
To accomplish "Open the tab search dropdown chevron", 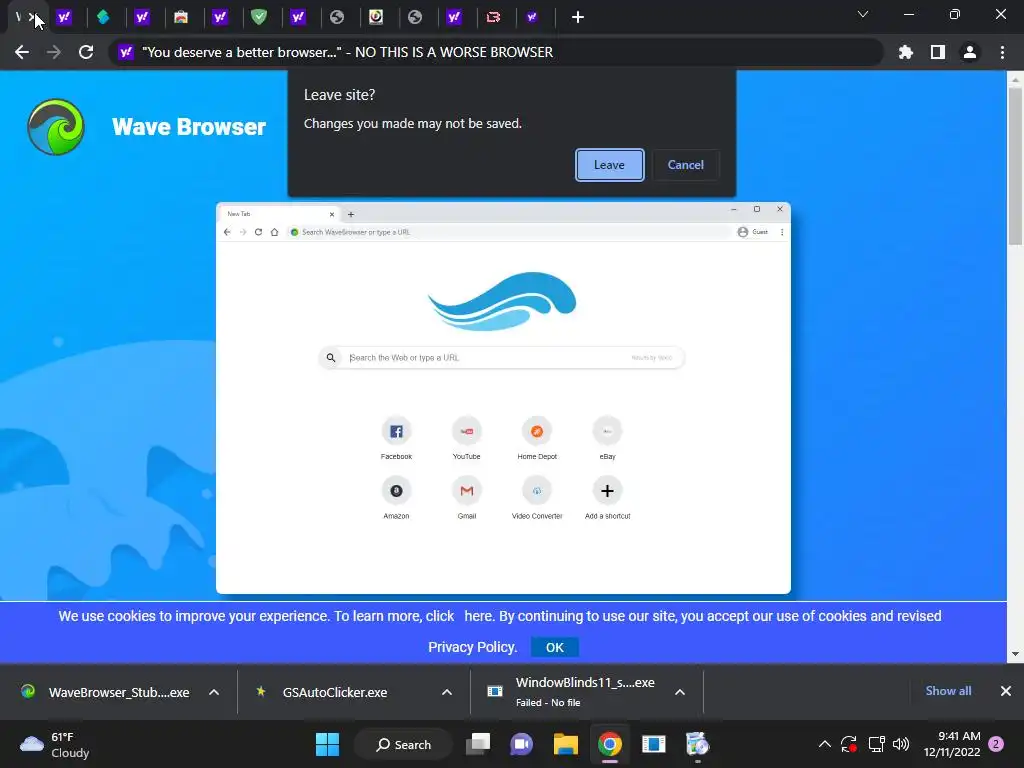I will tap(863, 14).
